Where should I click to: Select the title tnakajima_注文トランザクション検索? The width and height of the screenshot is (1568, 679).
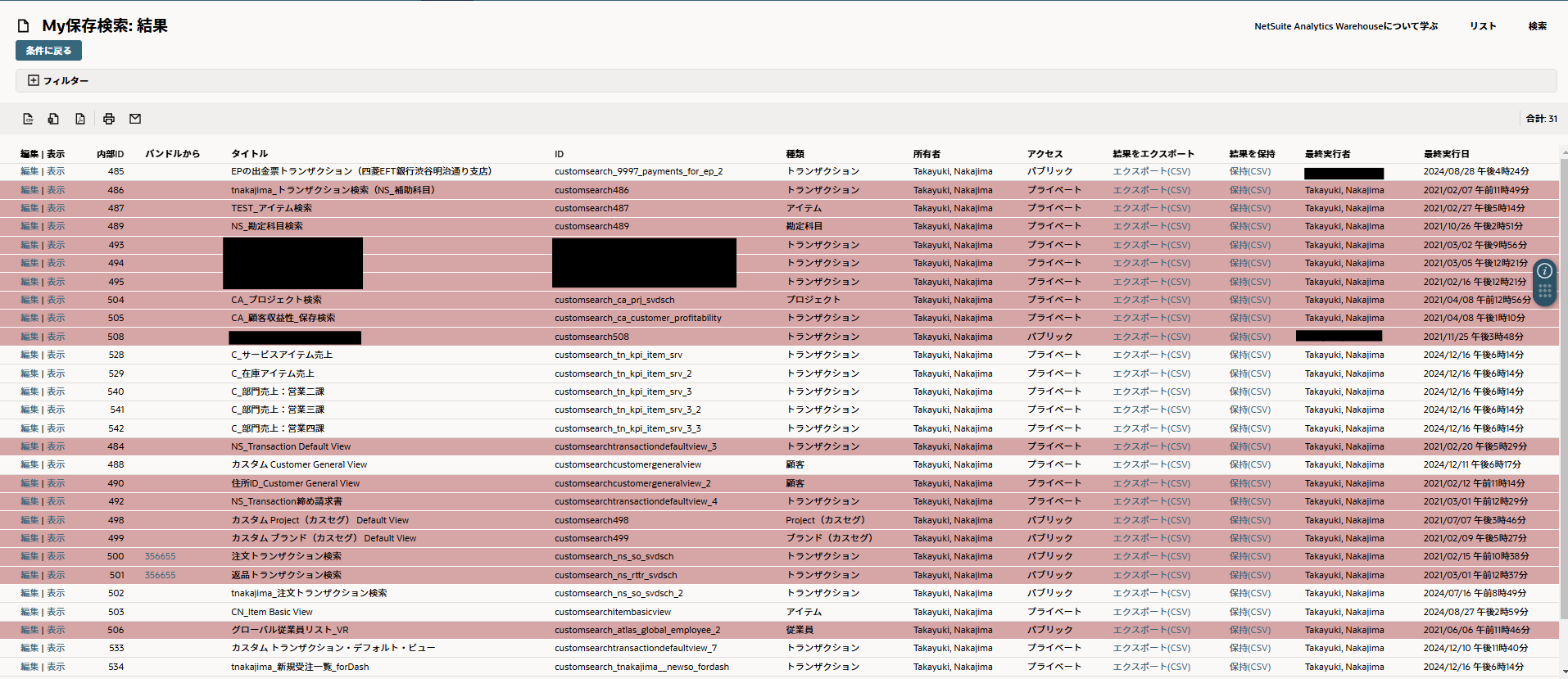(309, 593)
